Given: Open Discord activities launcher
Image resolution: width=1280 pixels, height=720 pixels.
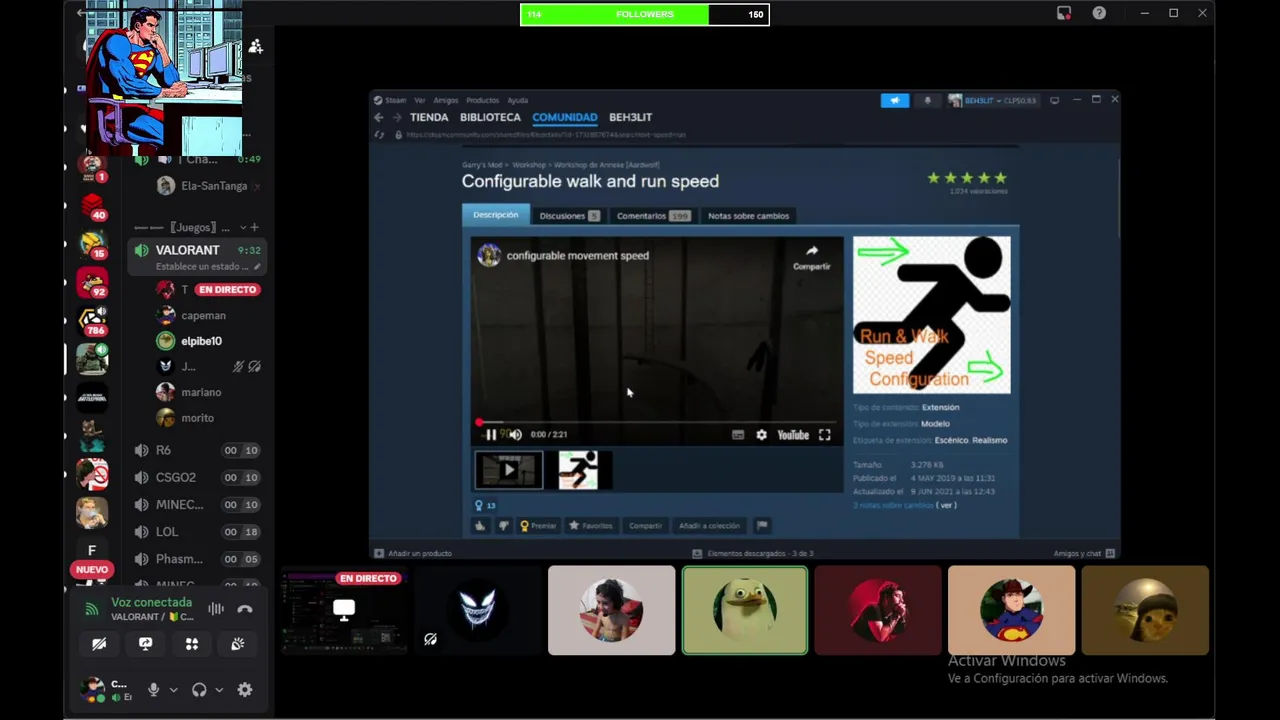Looking at the screenshot, I should click(x=191, y=644).
